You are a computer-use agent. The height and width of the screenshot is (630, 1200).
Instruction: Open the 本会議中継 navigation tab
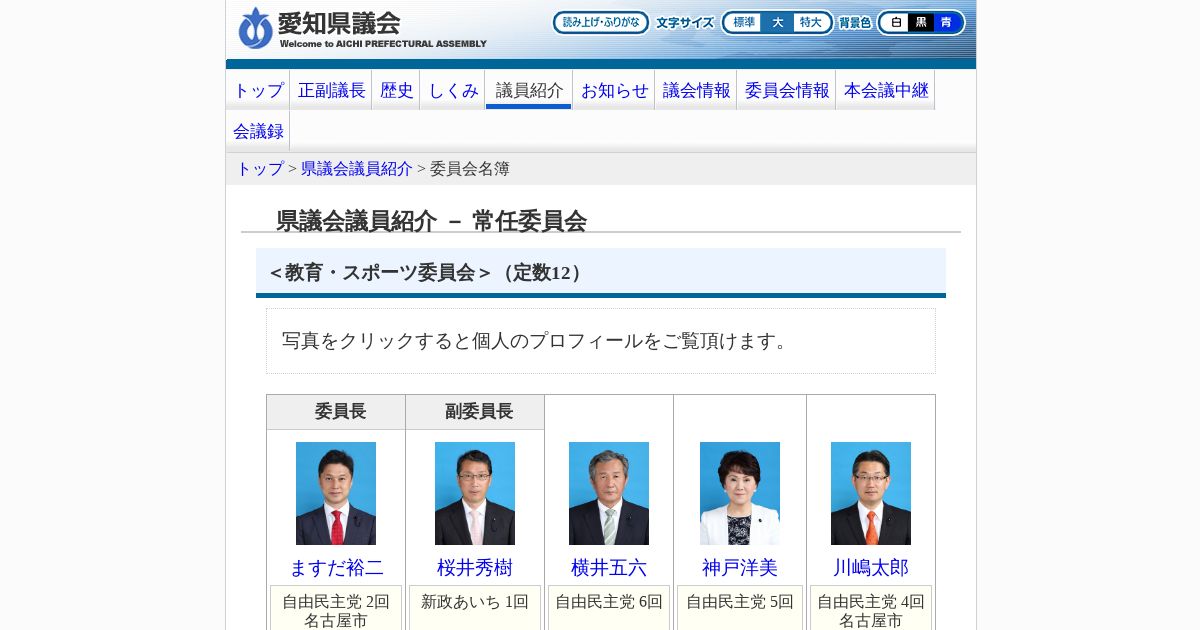[886, 90]
